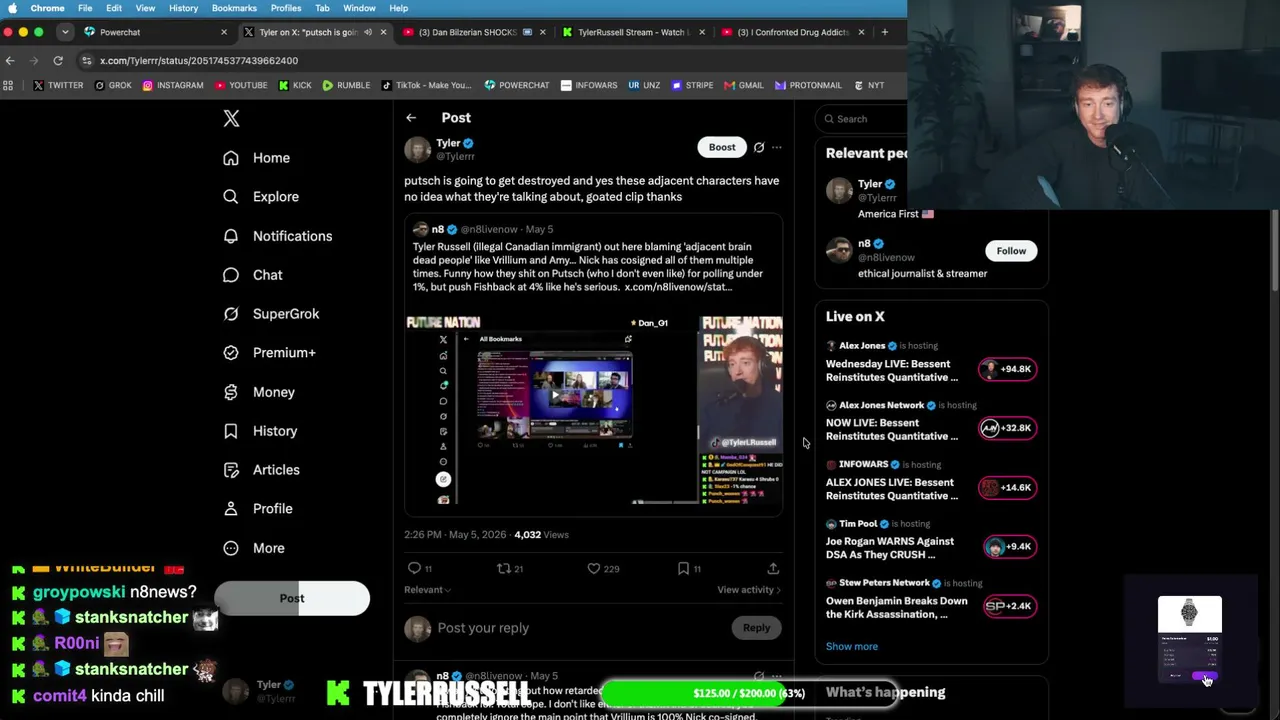Switch to the Powerchat tab
Screen dimensions: 1280x720
coord(156,32)
